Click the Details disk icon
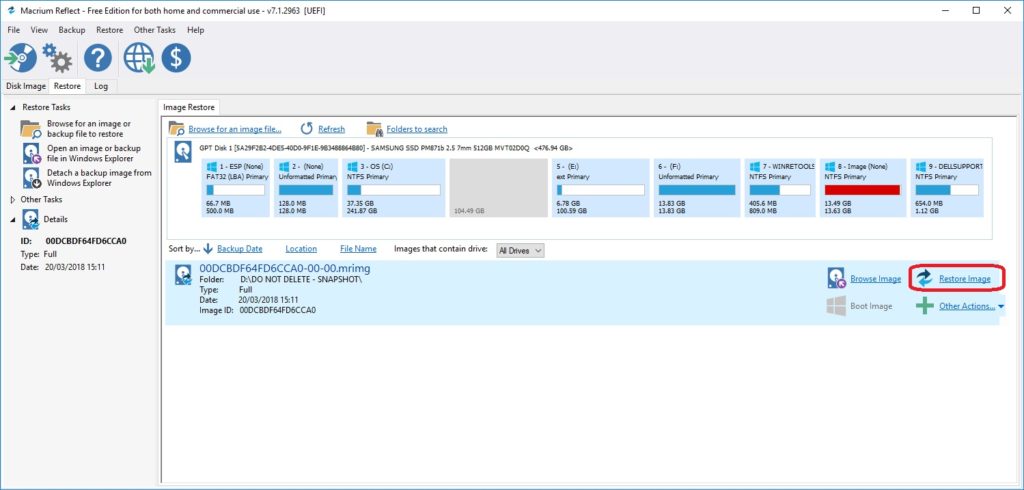The height and width of the screenshot is (490, 1024). coord(30,220)
